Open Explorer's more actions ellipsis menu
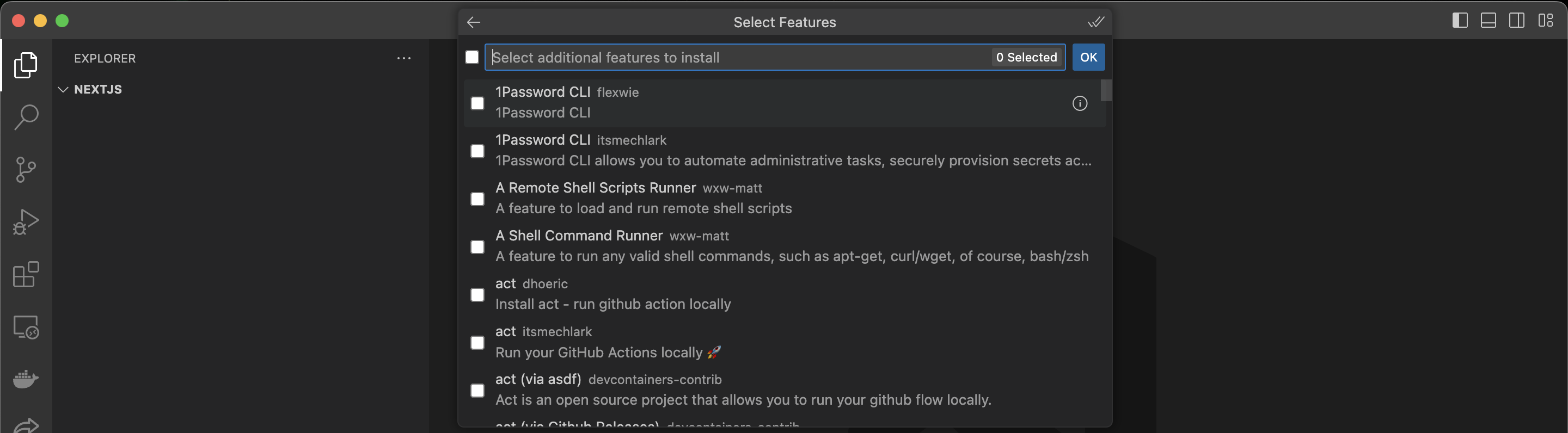This screenshot has width=1568, height=433. (403, 58)
